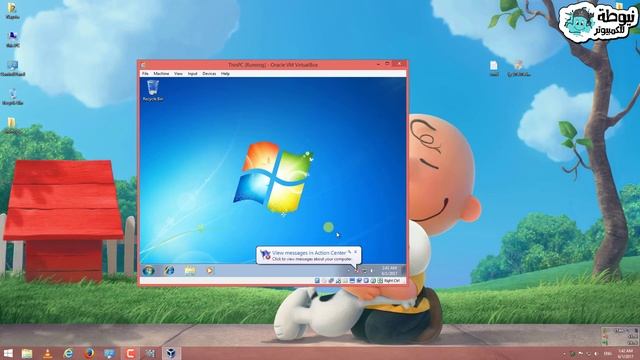Image resolution: width=640 pixels, height=360 pixels.
Task: Launch Windows Media Player in guest taskbar
Action: 210,270
